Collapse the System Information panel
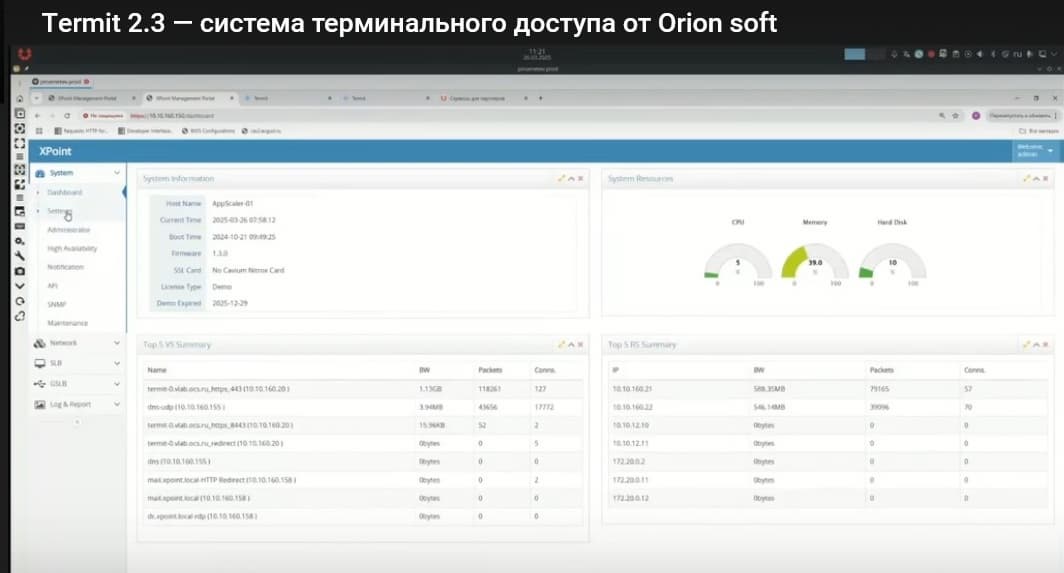The image size is (1064, 573). point(571,179)
